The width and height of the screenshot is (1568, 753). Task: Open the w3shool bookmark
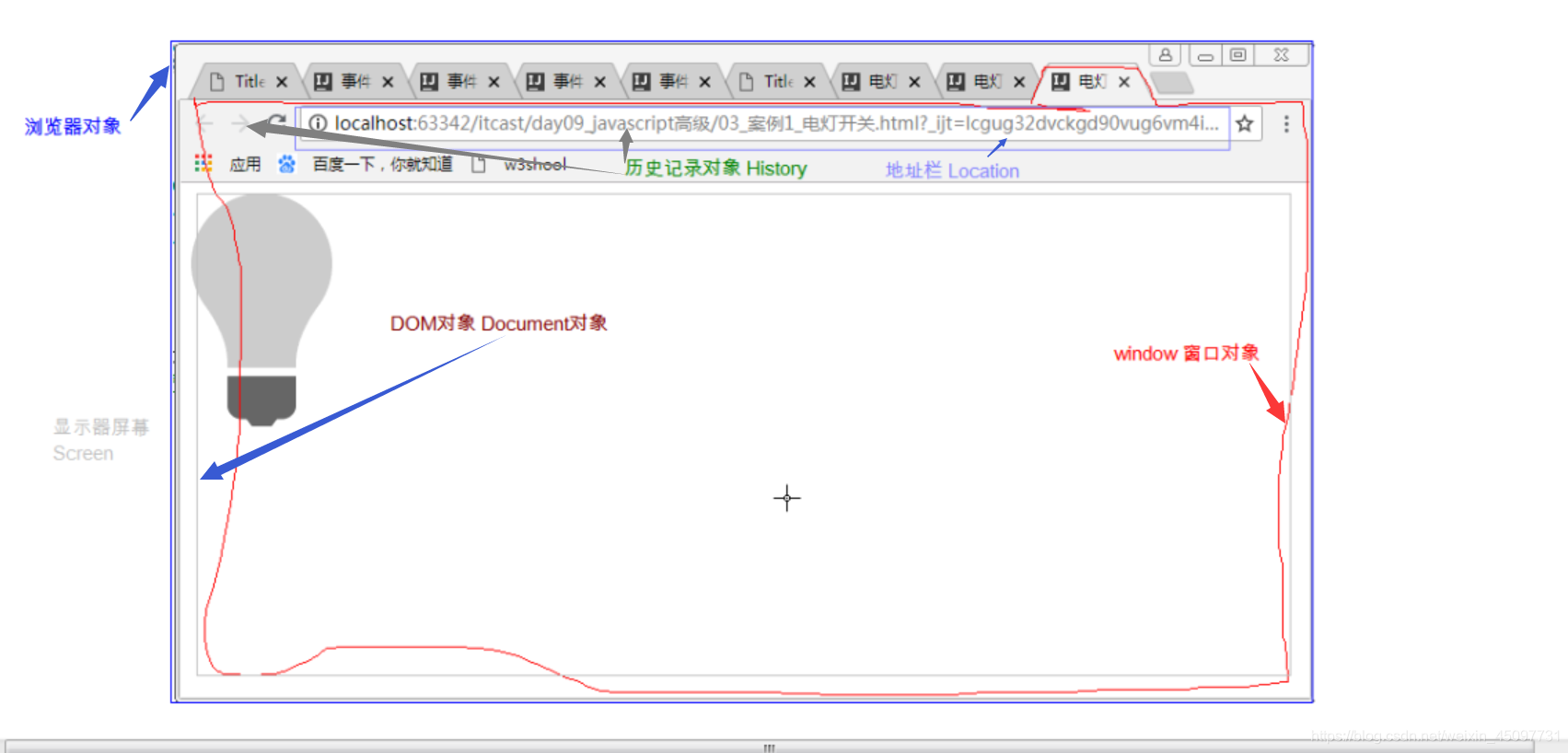[535, 164]
